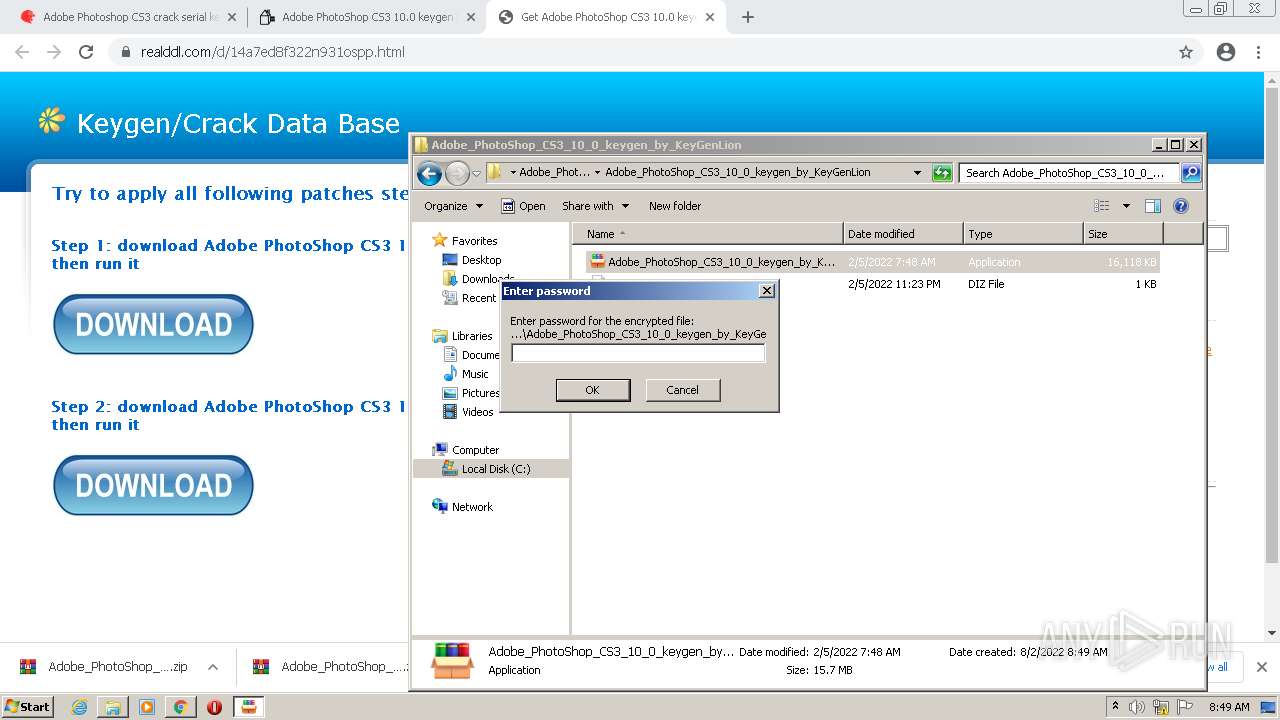Switch to Adobe Photoshop CS3 crack serial tab
Screen dimensions: 1280x720
point(130,17)
